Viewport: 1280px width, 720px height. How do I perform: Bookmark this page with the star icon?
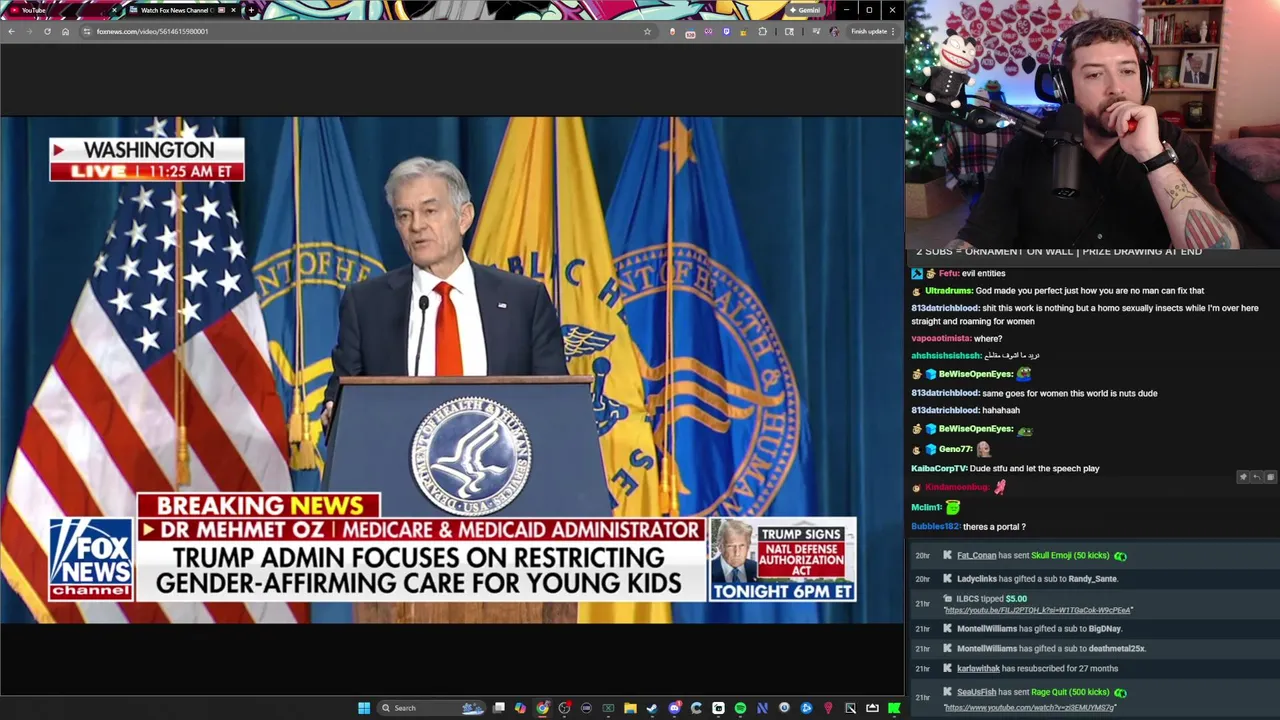click(647, 31)
